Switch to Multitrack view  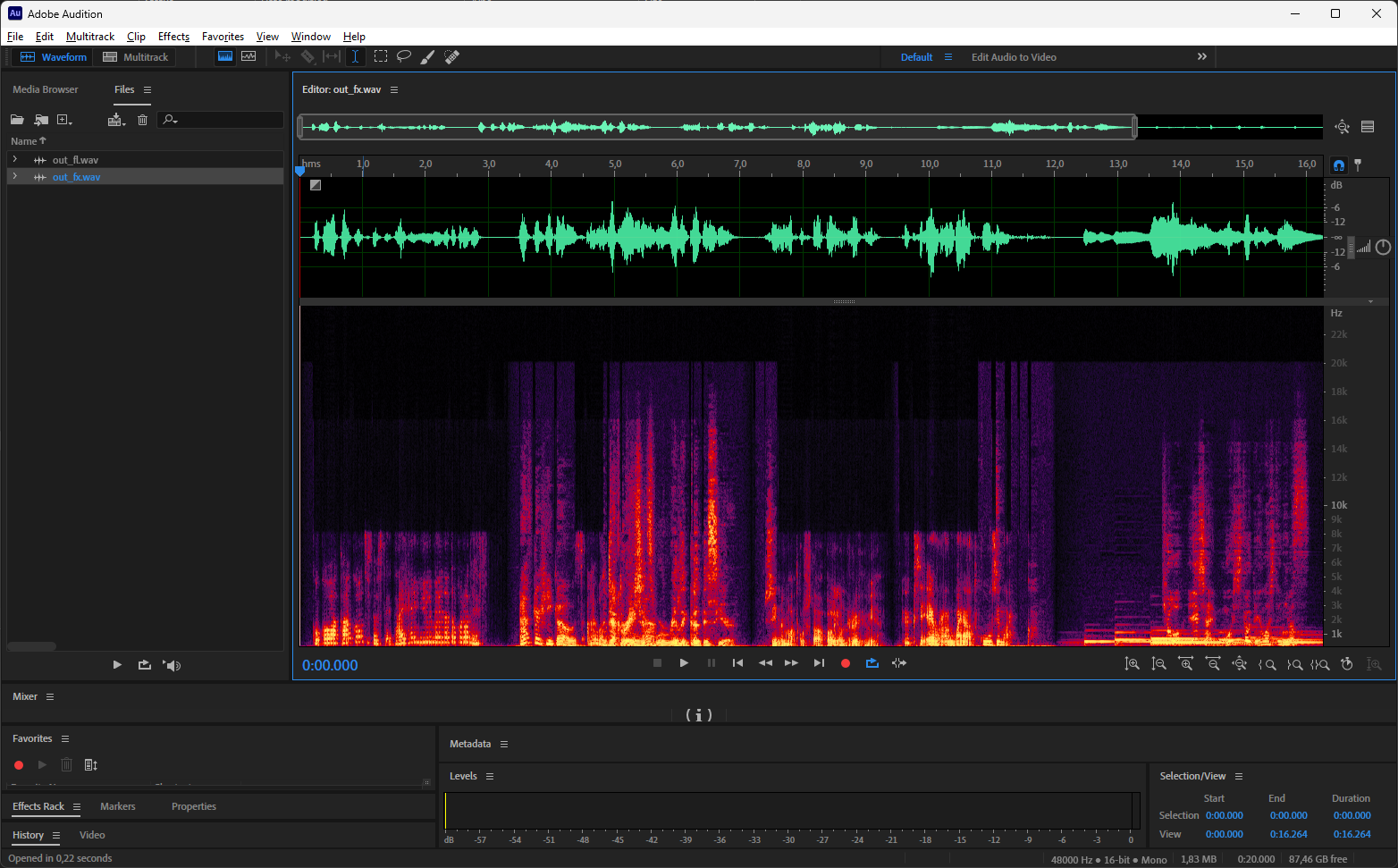[136, 57]
